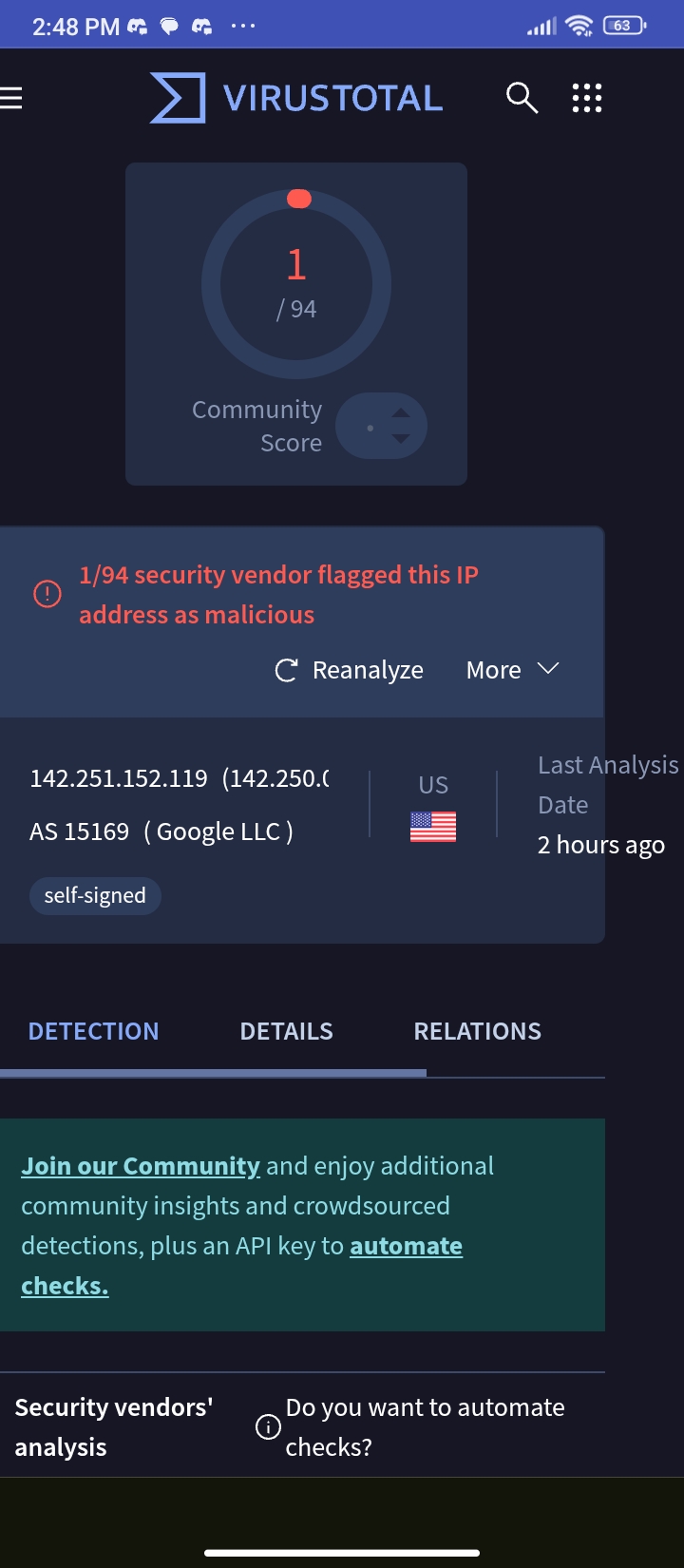Vote up on Community Score
The height and width of the screenshot is (1568, 684).
click(x=401, y=413)
